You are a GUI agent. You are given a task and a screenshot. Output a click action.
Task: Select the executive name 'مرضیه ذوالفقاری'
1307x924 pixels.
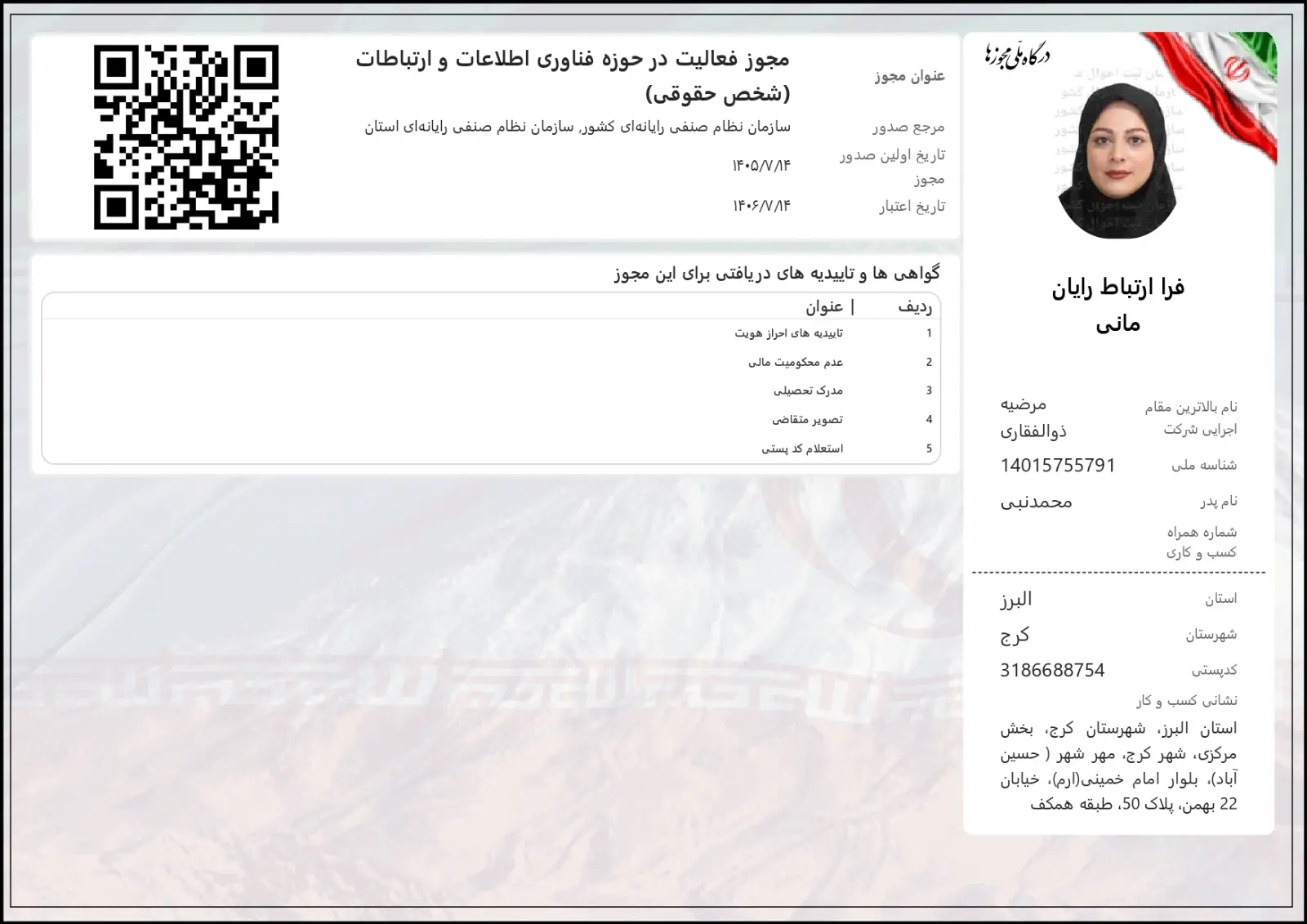(1033, 417)
